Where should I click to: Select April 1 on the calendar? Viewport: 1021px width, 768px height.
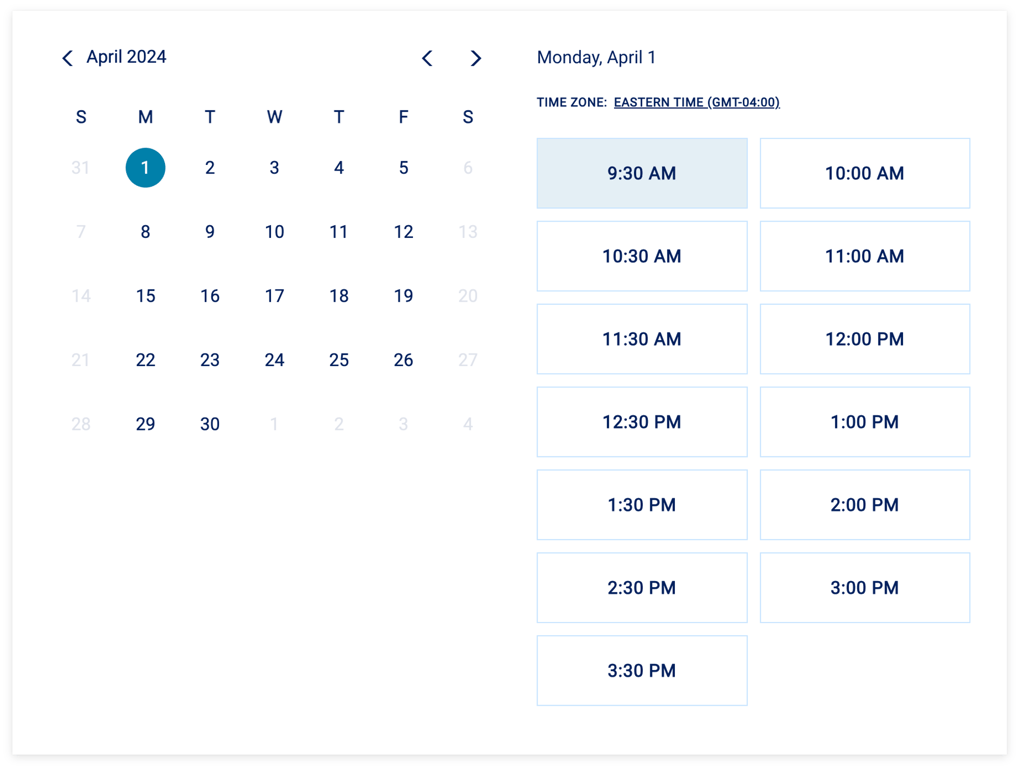coord(145,168)
